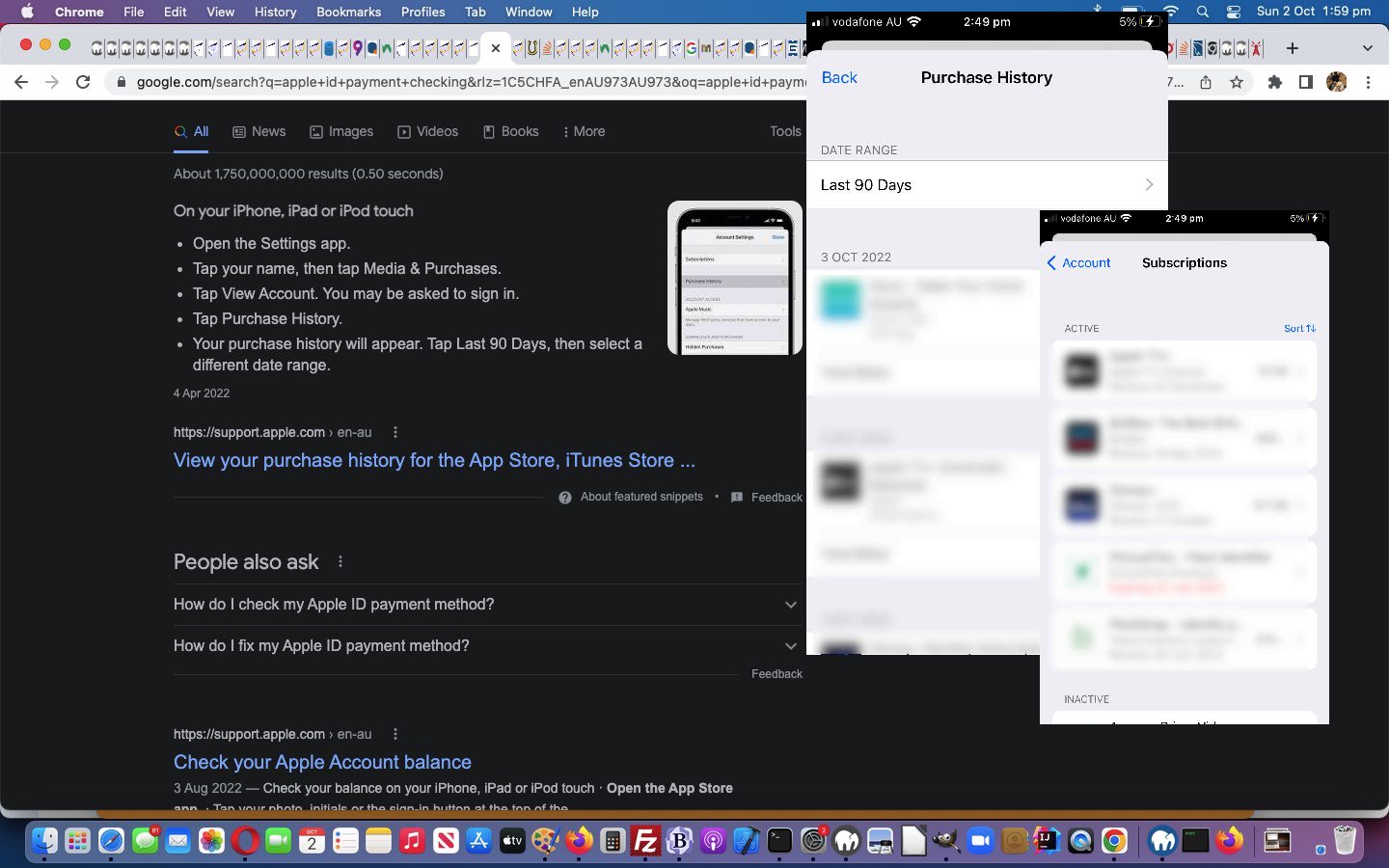The image size is (1389, 868).
Task: Launch Finder from the Dock
Action: (x=44, y=841)
